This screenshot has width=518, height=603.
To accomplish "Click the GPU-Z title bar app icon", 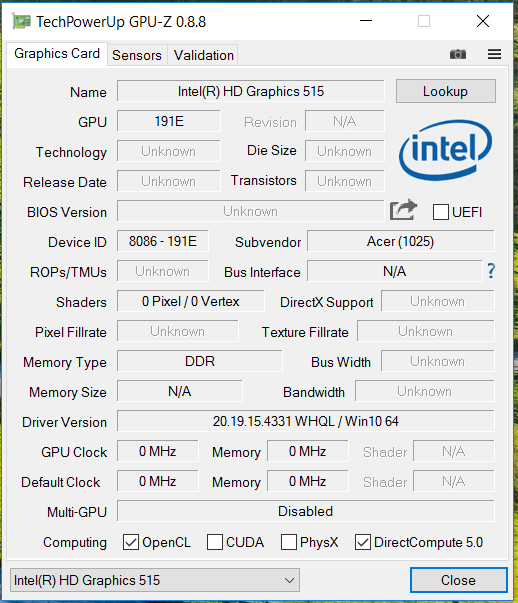I will click(21, 21).
